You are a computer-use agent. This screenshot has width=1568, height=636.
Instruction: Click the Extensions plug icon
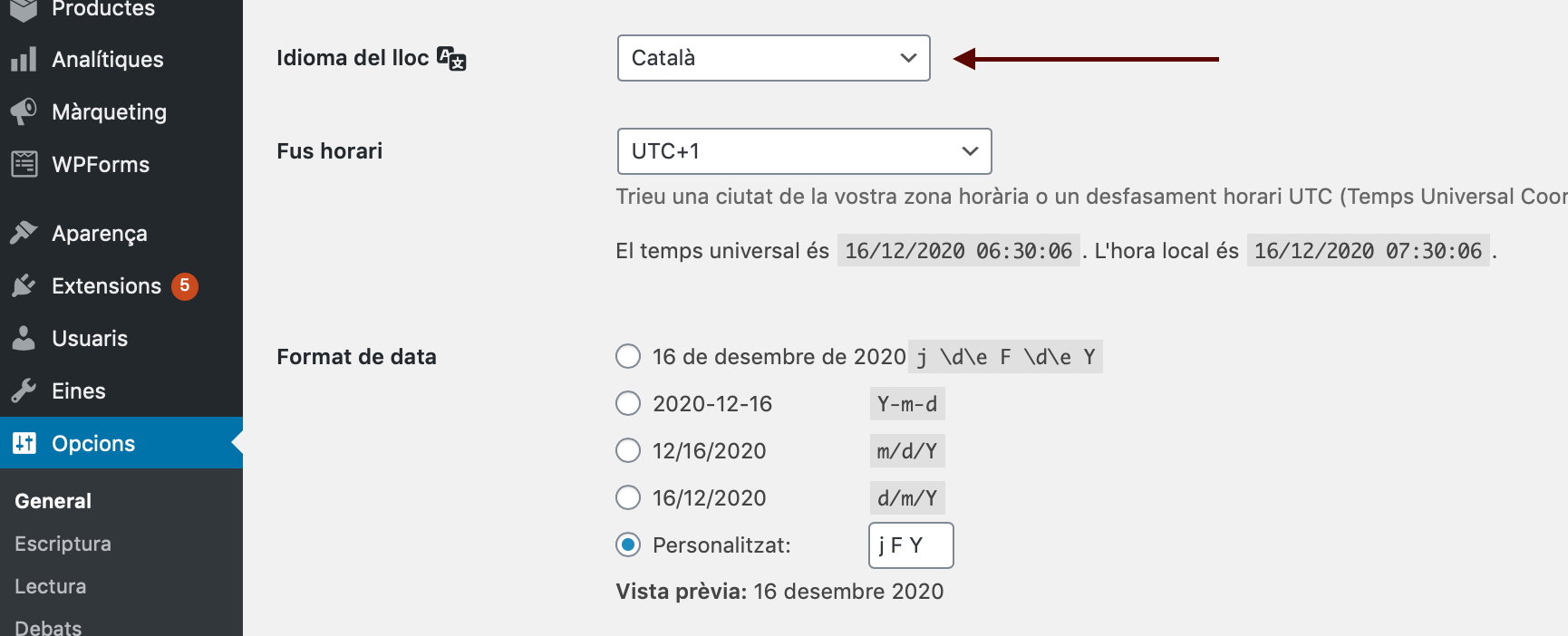(x=24, y=285)
